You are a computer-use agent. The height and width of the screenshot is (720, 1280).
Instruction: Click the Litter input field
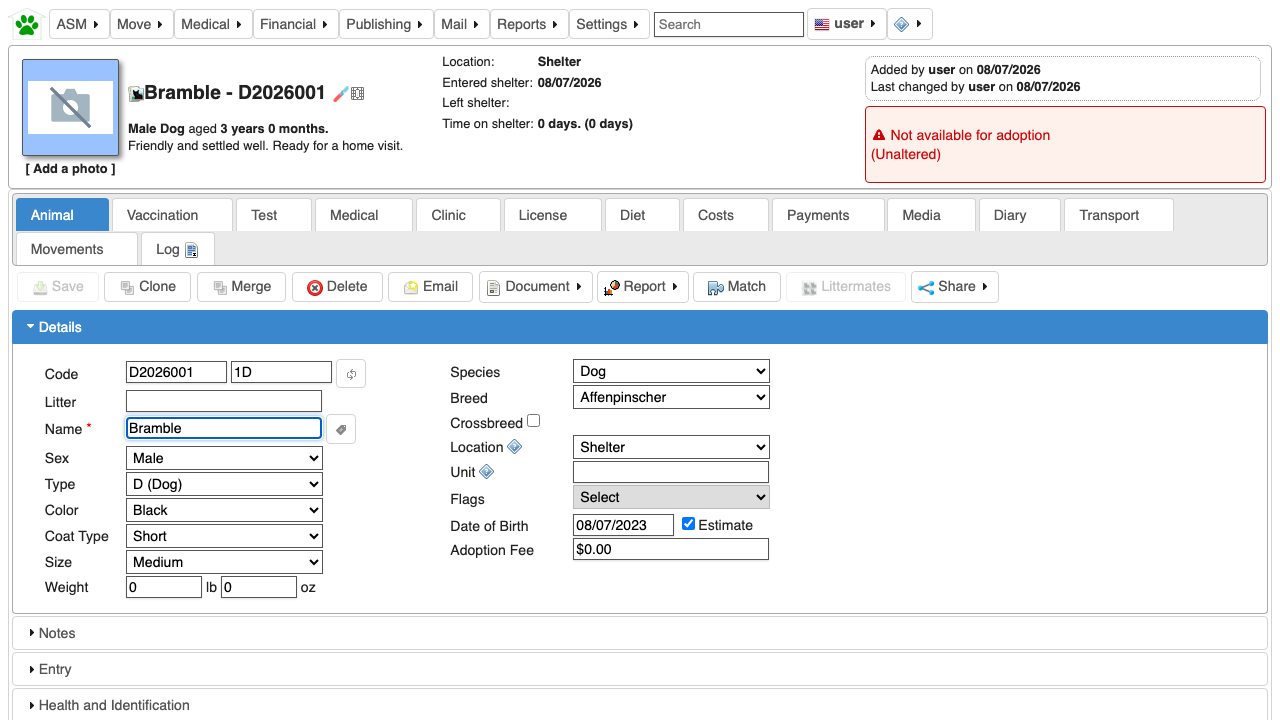[224, 402]
